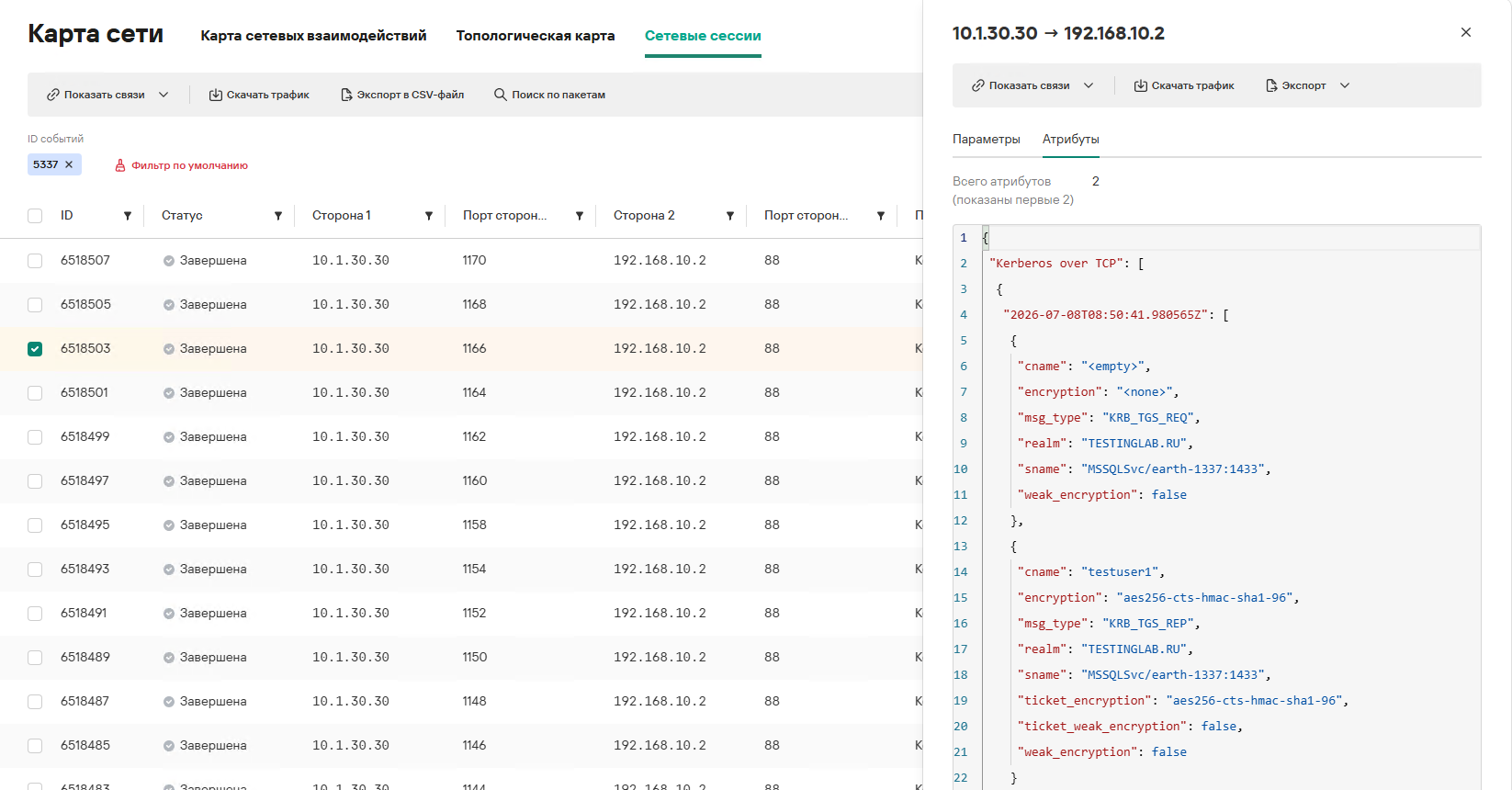This screenshot has height=790, width=1512.
Task: Uncheck the selected session 6518503 checkbox
Action: [35, 349]
